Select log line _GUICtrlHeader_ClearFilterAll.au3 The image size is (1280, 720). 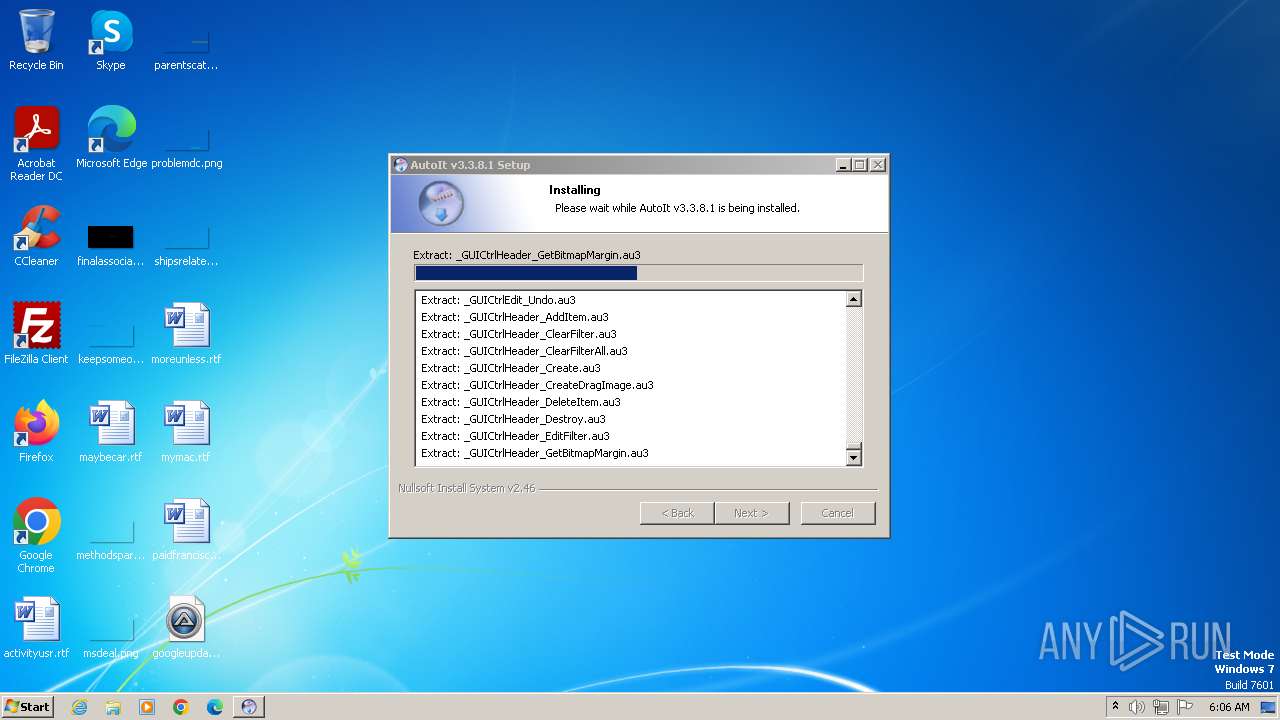(524, 351)
